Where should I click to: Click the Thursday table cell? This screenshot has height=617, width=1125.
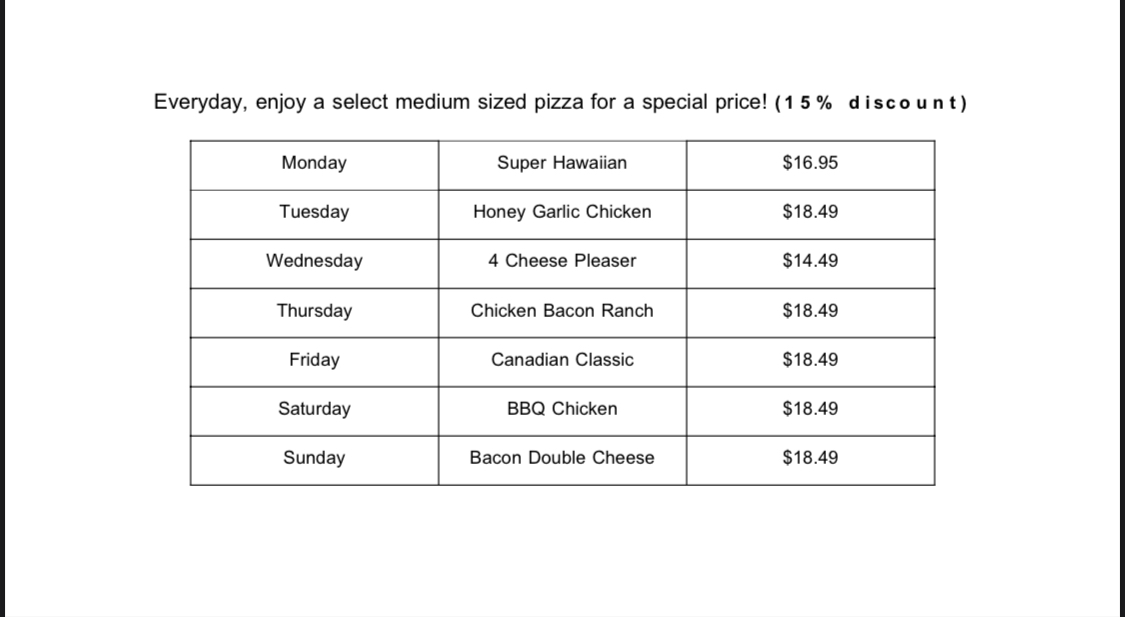pos(314,311)
